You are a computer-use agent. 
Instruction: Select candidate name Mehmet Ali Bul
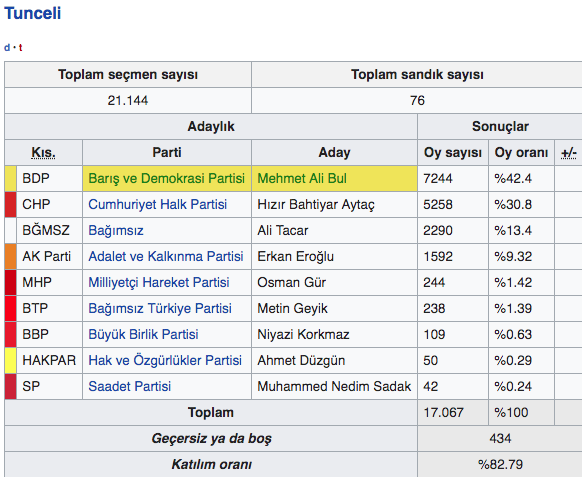[302, 179]
